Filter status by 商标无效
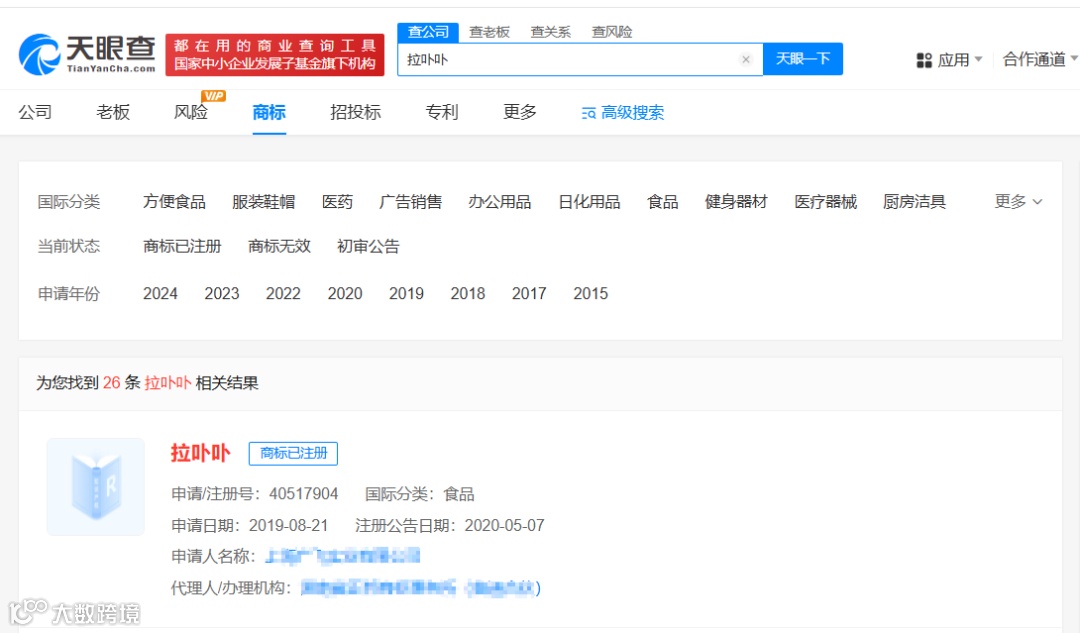Viewport: 1080px width, 633px height. (x=279, y=247)
